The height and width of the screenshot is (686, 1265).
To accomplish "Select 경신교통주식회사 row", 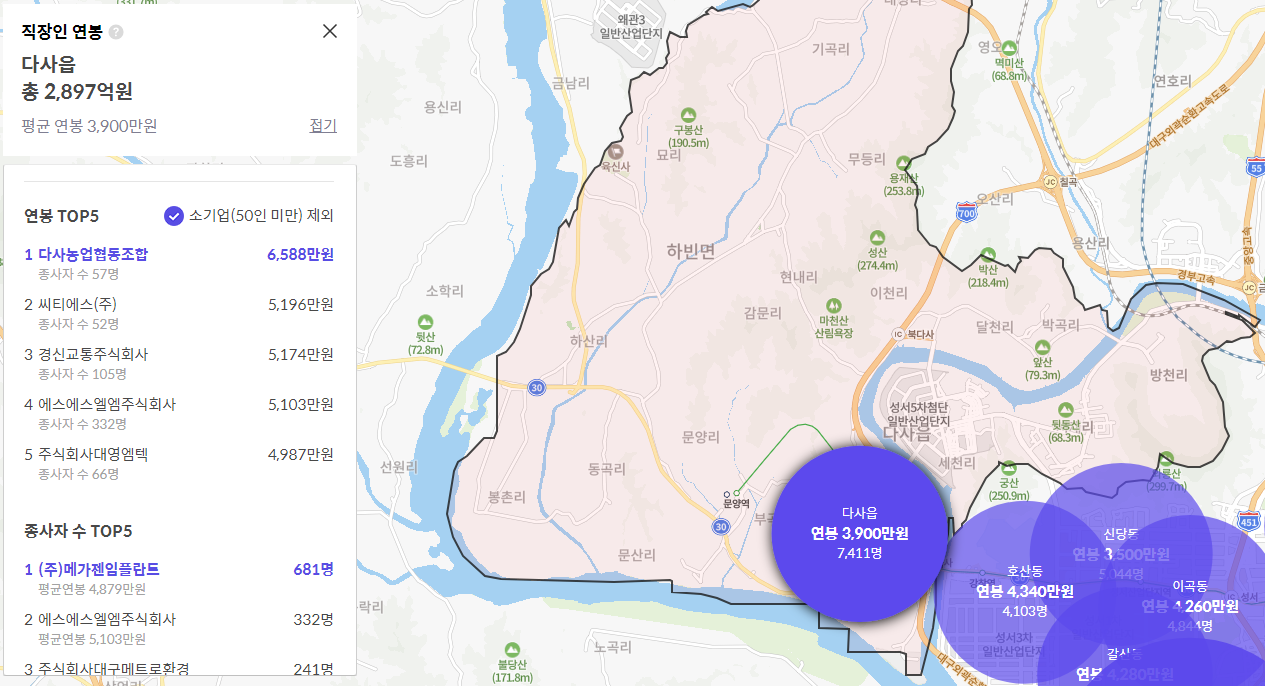I will [x=179, y=363].
